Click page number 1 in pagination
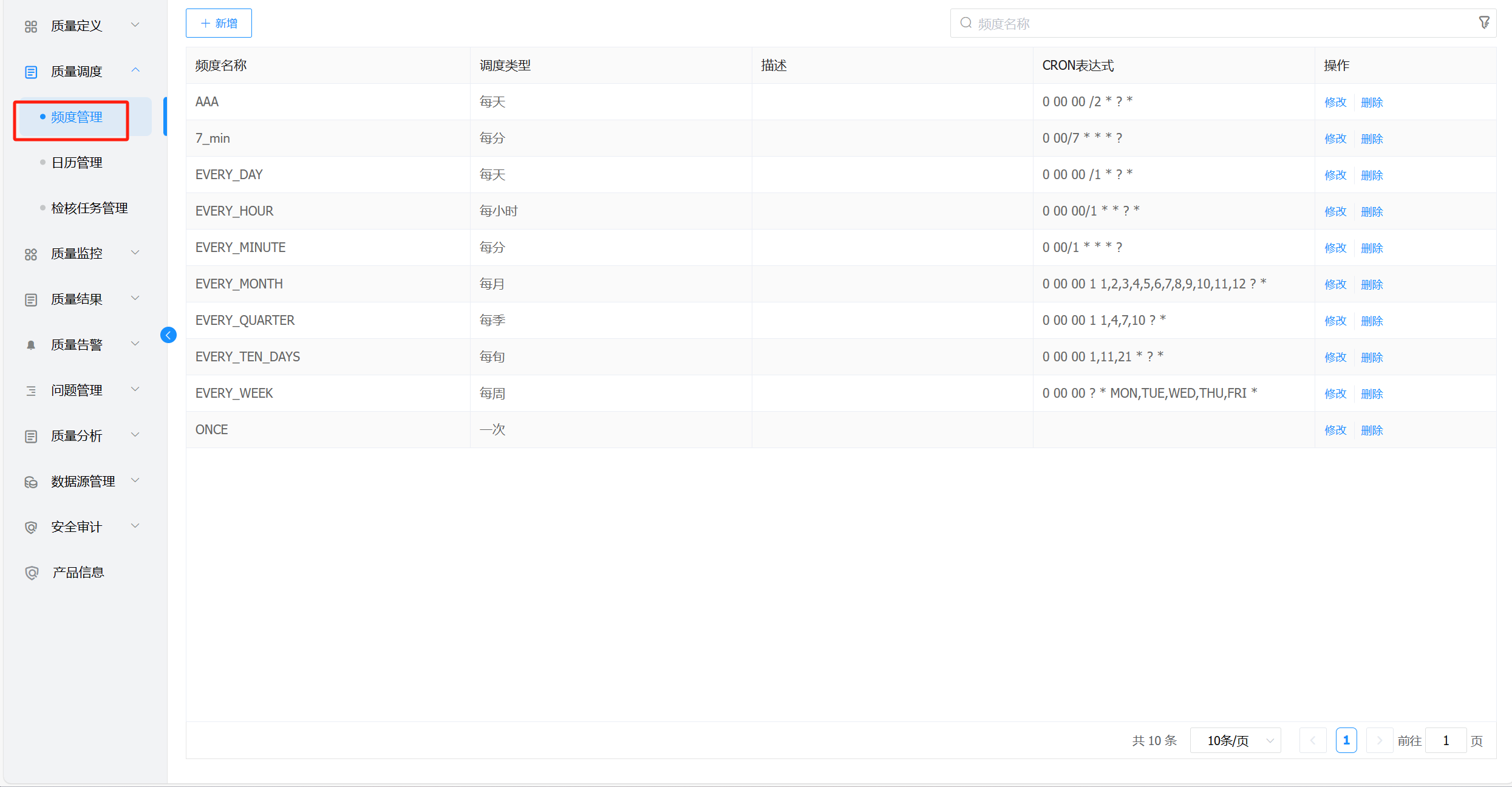 click(x=1346, y=741)
